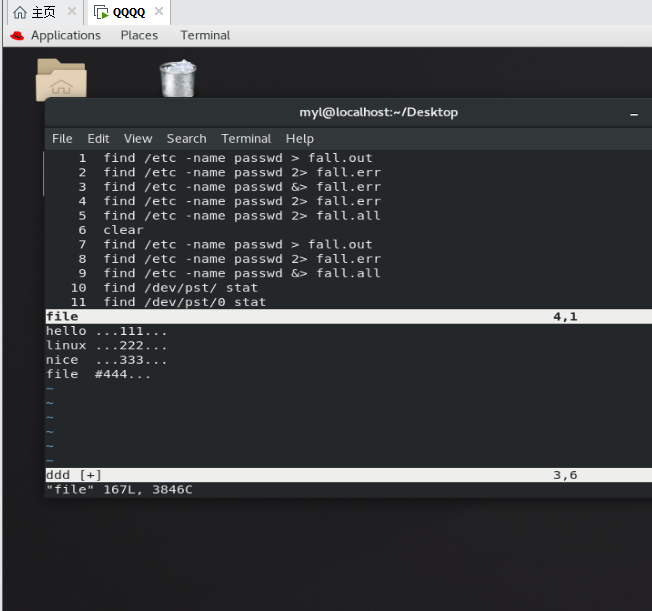Click line 4 find command
This screenshot has width=652, height=611.
coord(242,201)
